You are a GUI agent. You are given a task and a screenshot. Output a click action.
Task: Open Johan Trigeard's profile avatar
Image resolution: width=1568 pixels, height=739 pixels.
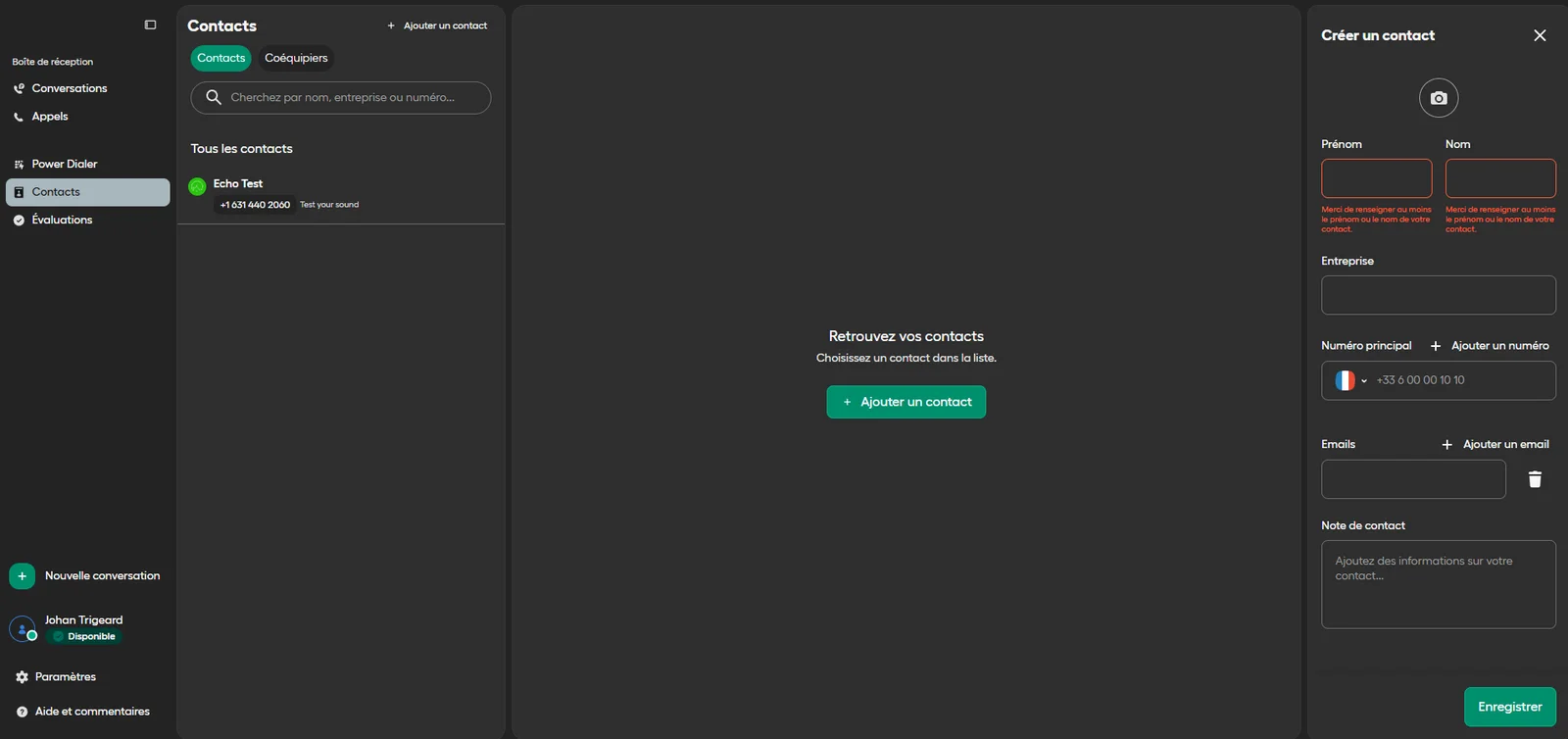(x=23, y=628)
